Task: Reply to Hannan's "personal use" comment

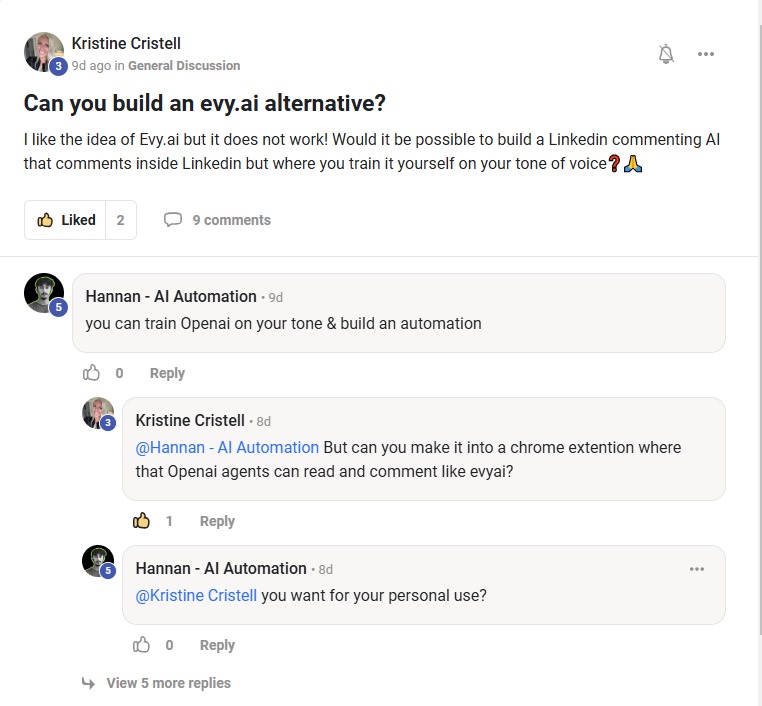Action: coord(217,645)
